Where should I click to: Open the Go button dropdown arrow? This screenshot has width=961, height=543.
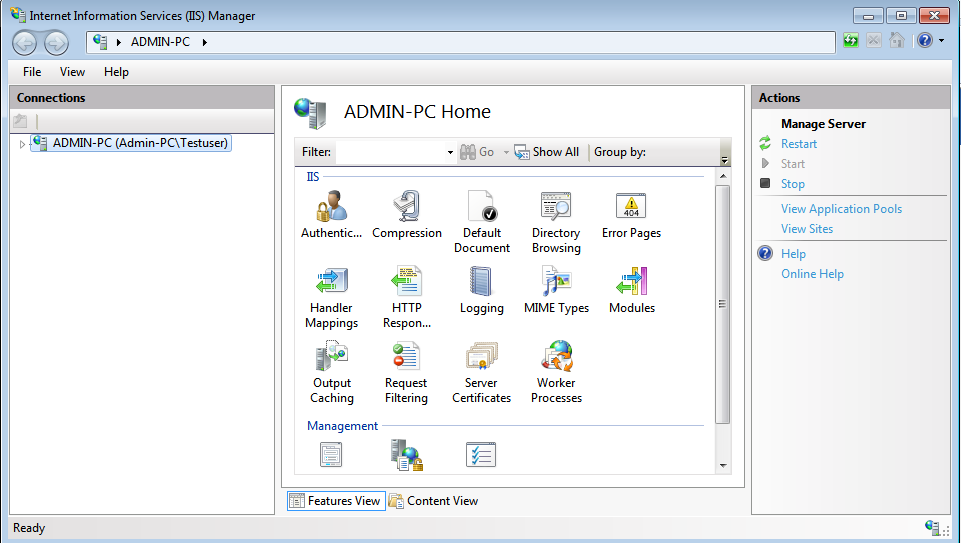point(506,152)
